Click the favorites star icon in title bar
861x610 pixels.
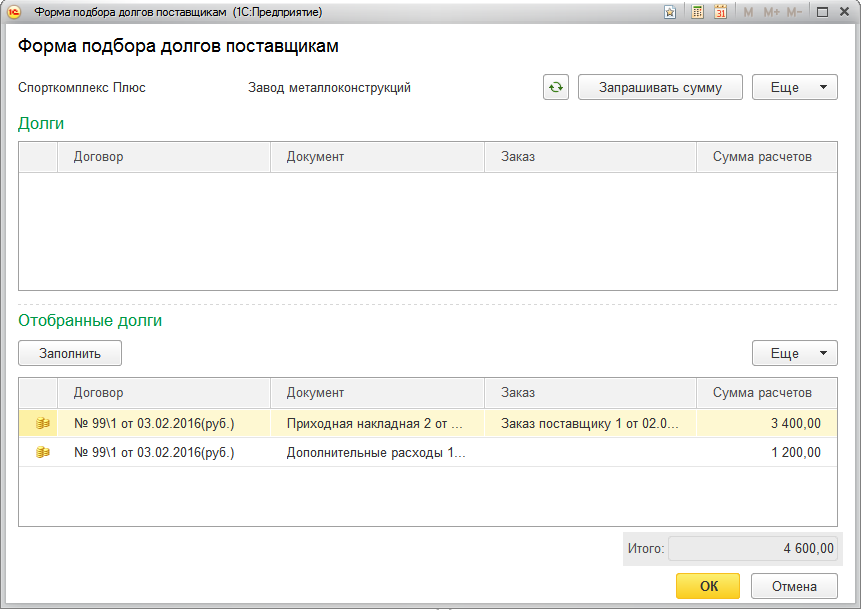(x=670, y=12)
